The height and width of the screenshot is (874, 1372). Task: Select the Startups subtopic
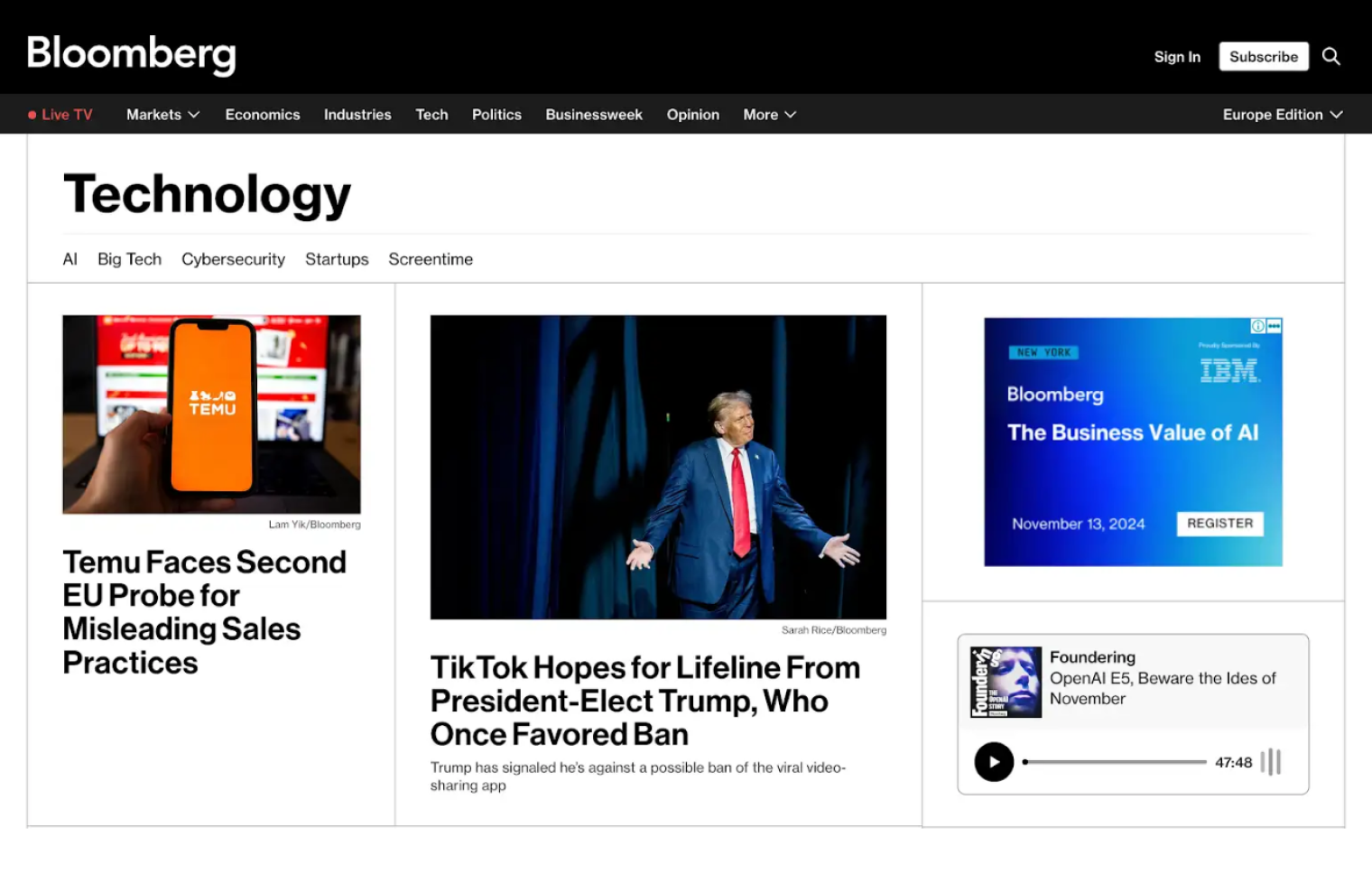[x=337, y=259]
